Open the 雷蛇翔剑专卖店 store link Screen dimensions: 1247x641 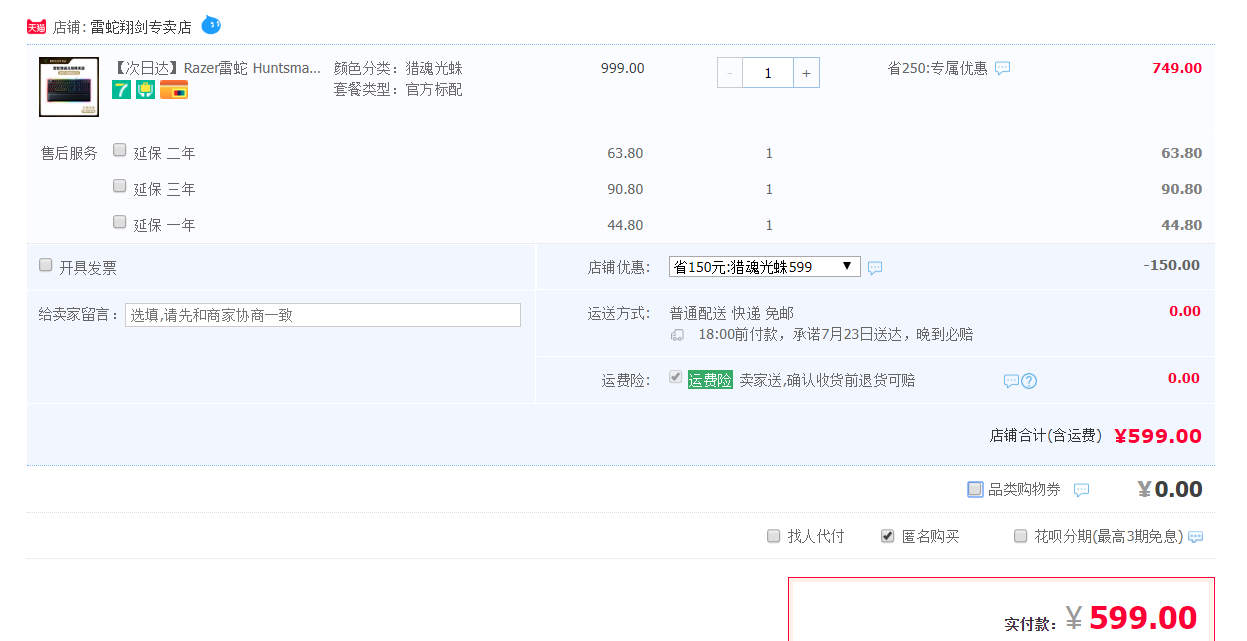coord(141,27)
